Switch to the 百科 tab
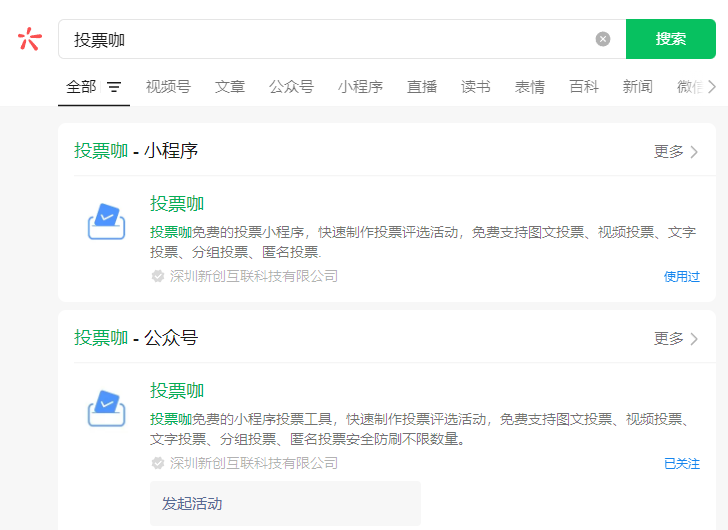728x530 pixels. pos(584,87)
